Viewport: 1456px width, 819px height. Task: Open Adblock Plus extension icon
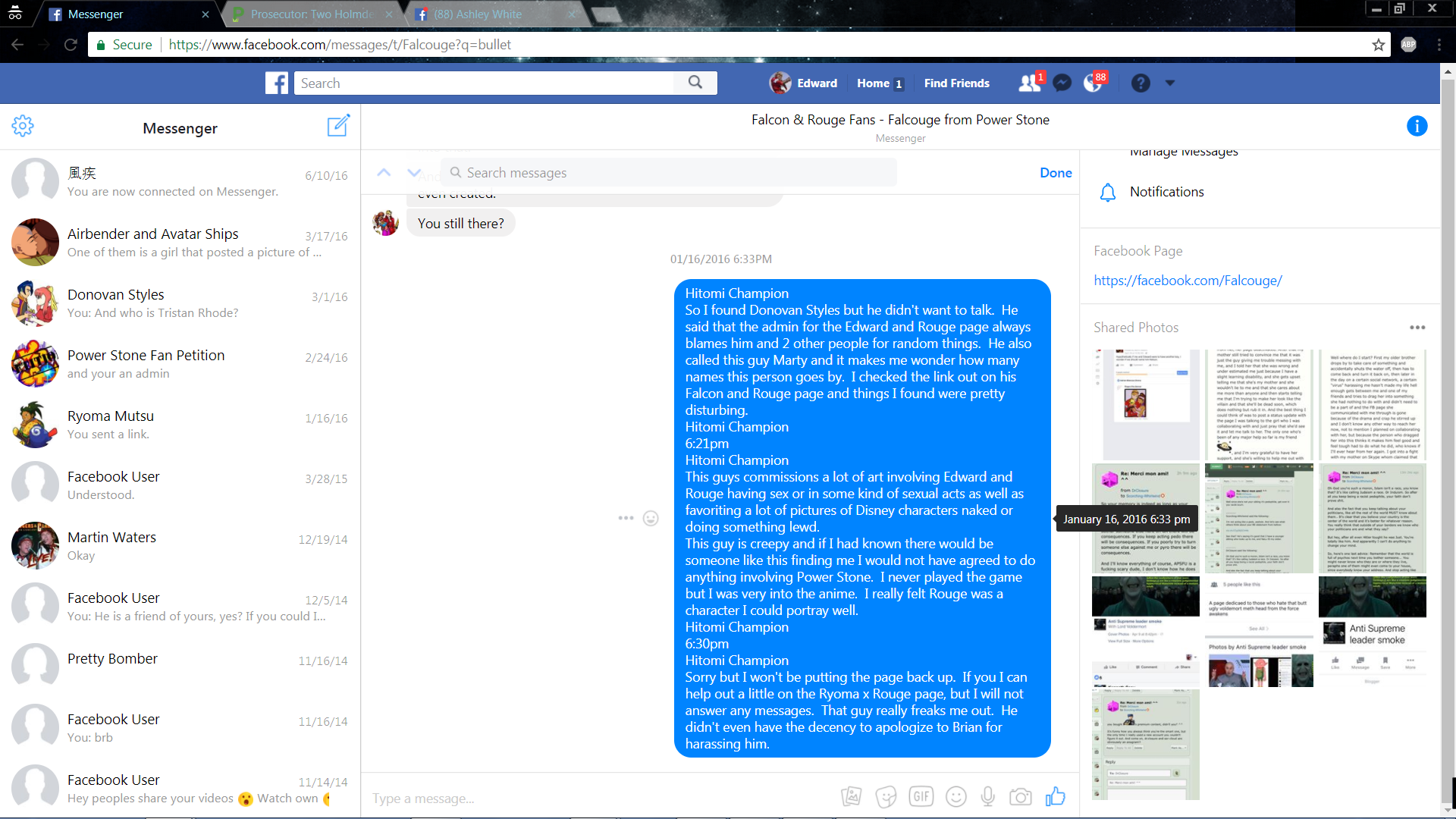click(x=1408, y=45)
